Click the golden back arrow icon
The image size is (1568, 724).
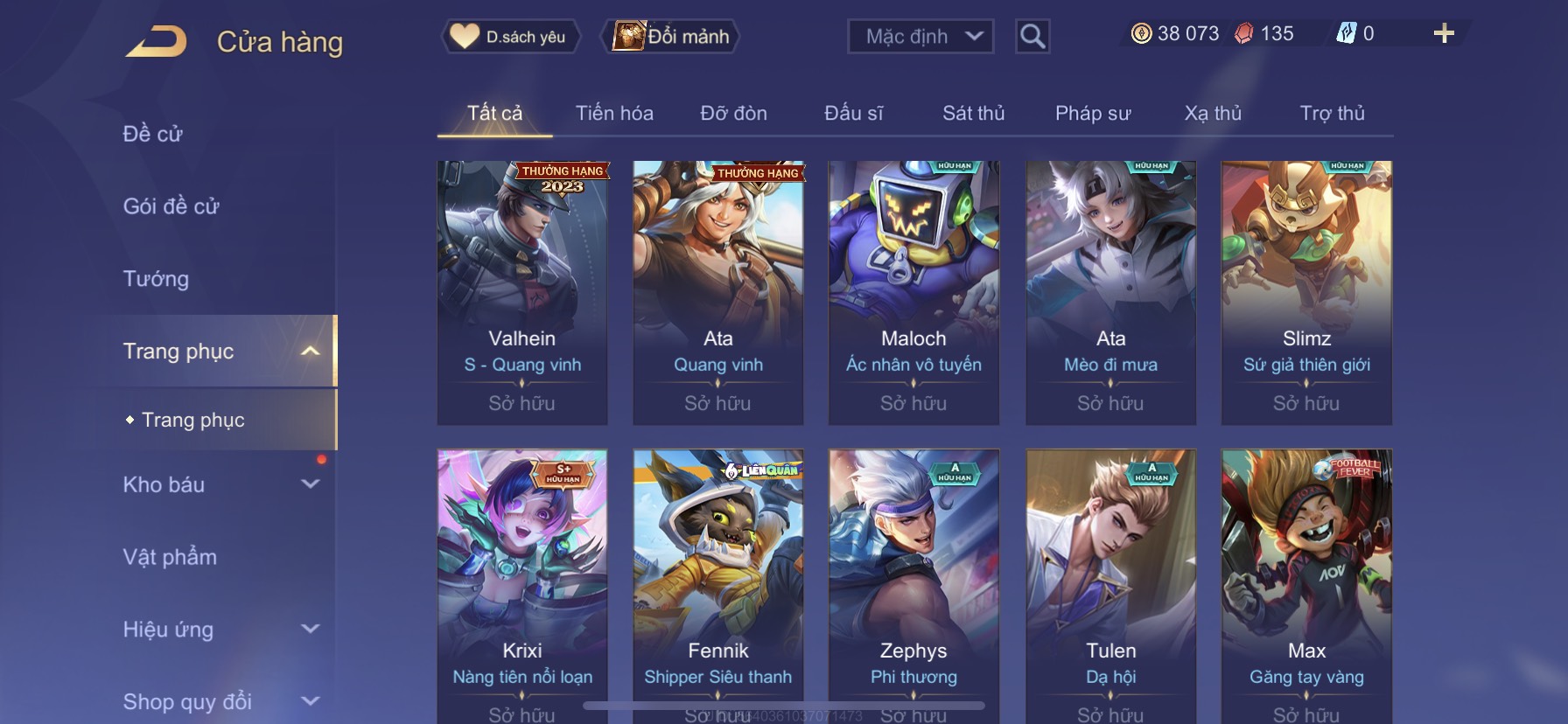[156, 41]
